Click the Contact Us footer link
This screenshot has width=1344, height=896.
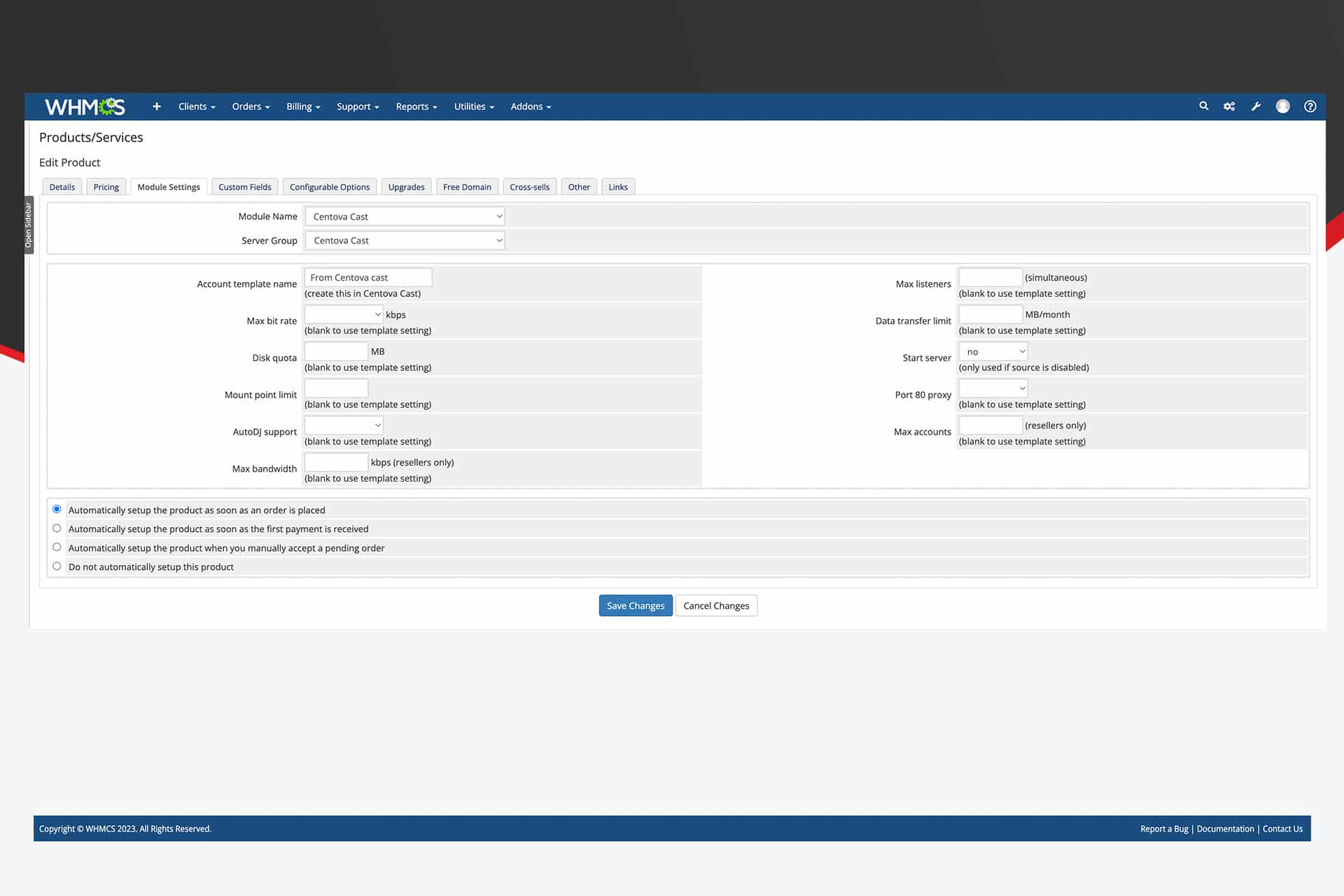pos(1282,829)
